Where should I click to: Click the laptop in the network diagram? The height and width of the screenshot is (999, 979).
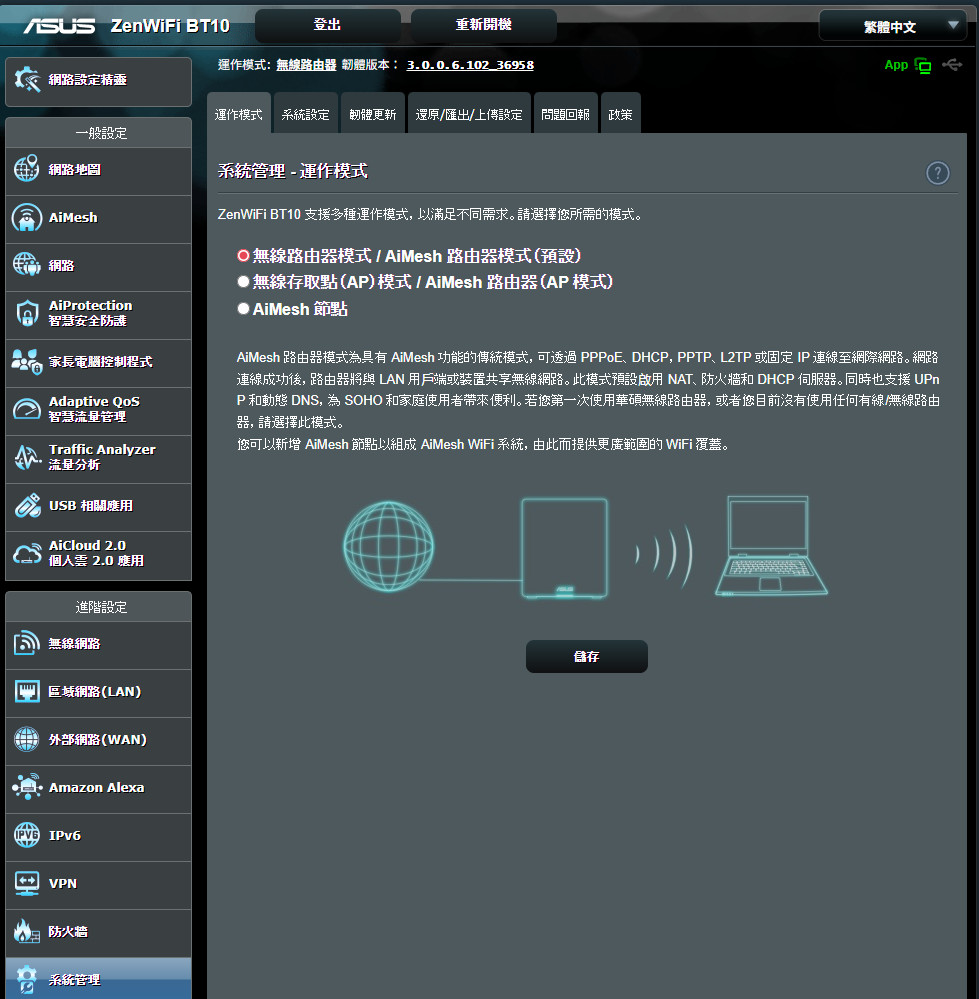771,546
